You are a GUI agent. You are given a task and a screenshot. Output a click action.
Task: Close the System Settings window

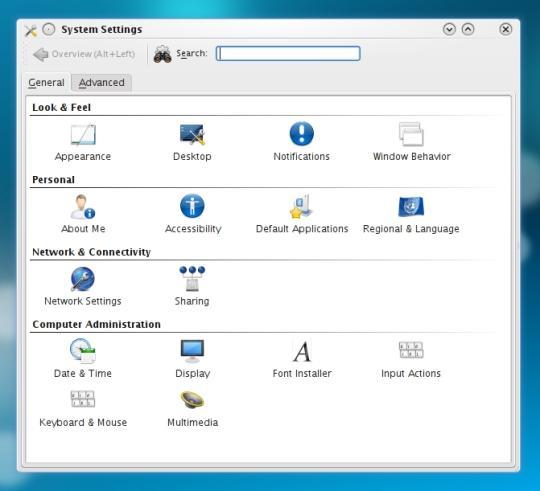tap(505, 29)
